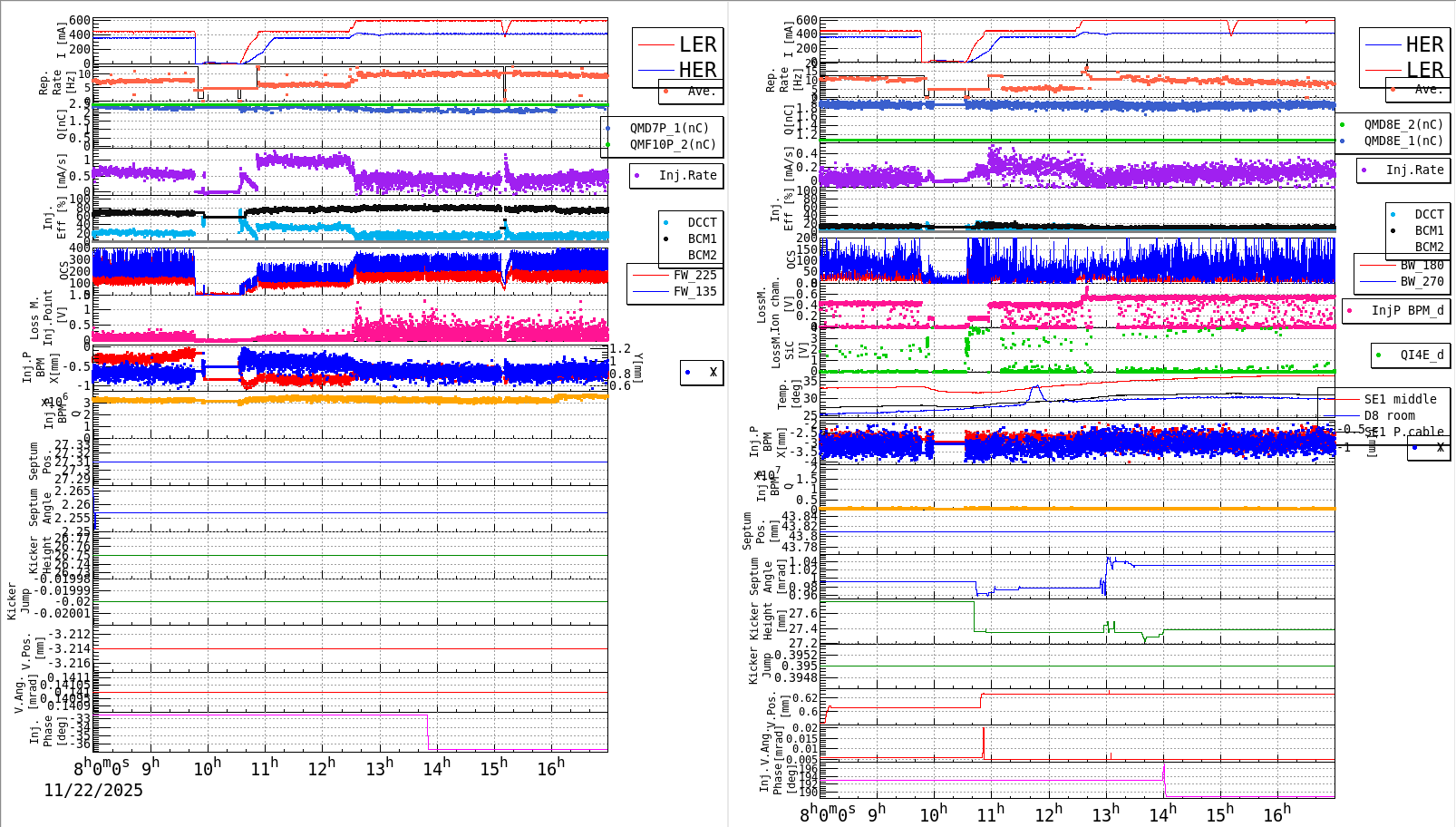Viewport: 1456px width, 827px height.
Task: Select the QI4E_d green marker legend icon
Action: pyautogui.click(x=1377, y=355)
